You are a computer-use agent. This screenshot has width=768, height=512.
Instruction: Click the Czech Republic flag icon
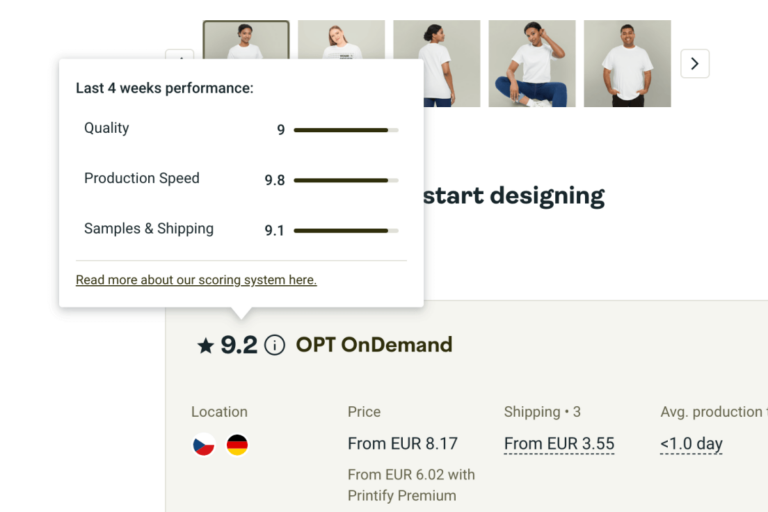click(x=204, y=445)
